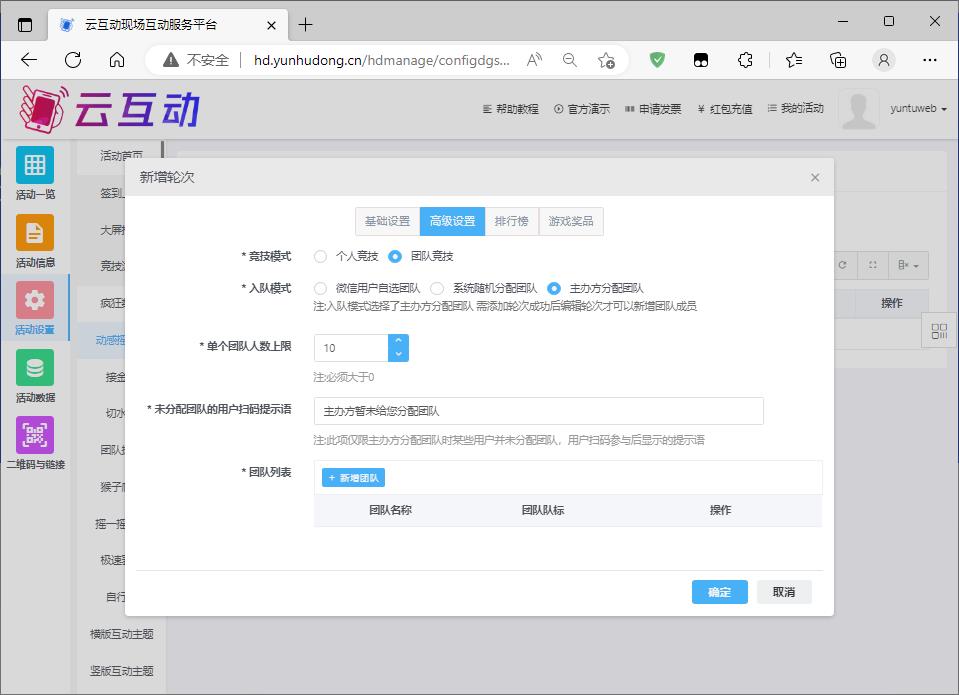
Task: Increase the team size limit with up arrow
Action: (399, 341)
